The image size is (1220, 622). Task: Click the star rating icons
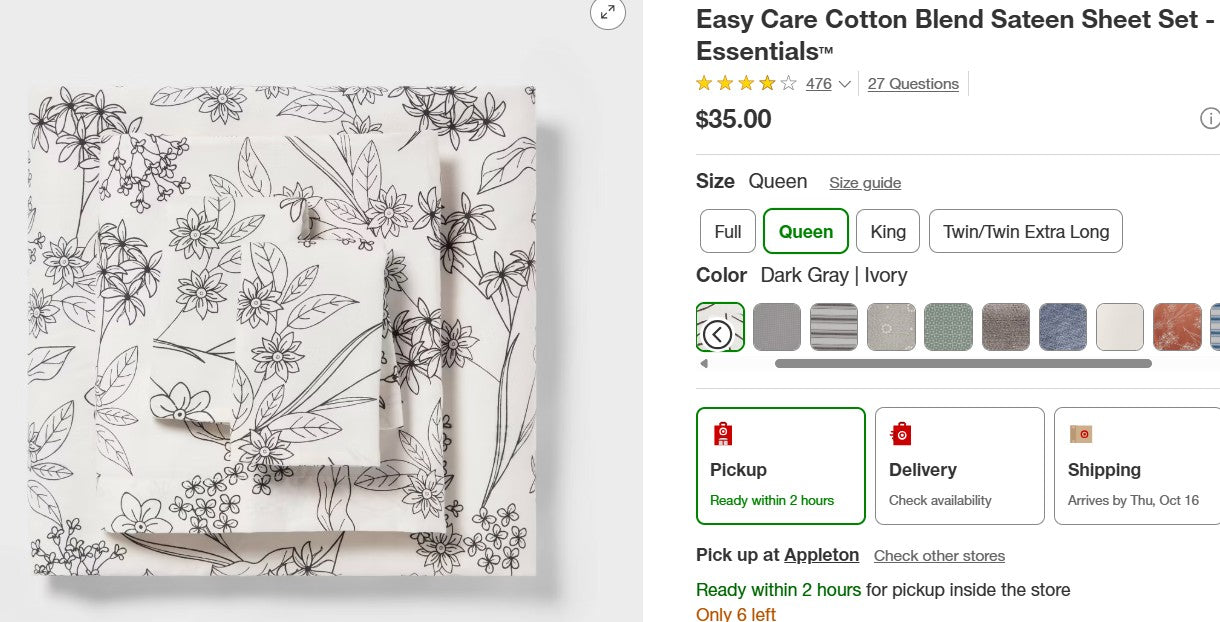(x=745, y=84)
